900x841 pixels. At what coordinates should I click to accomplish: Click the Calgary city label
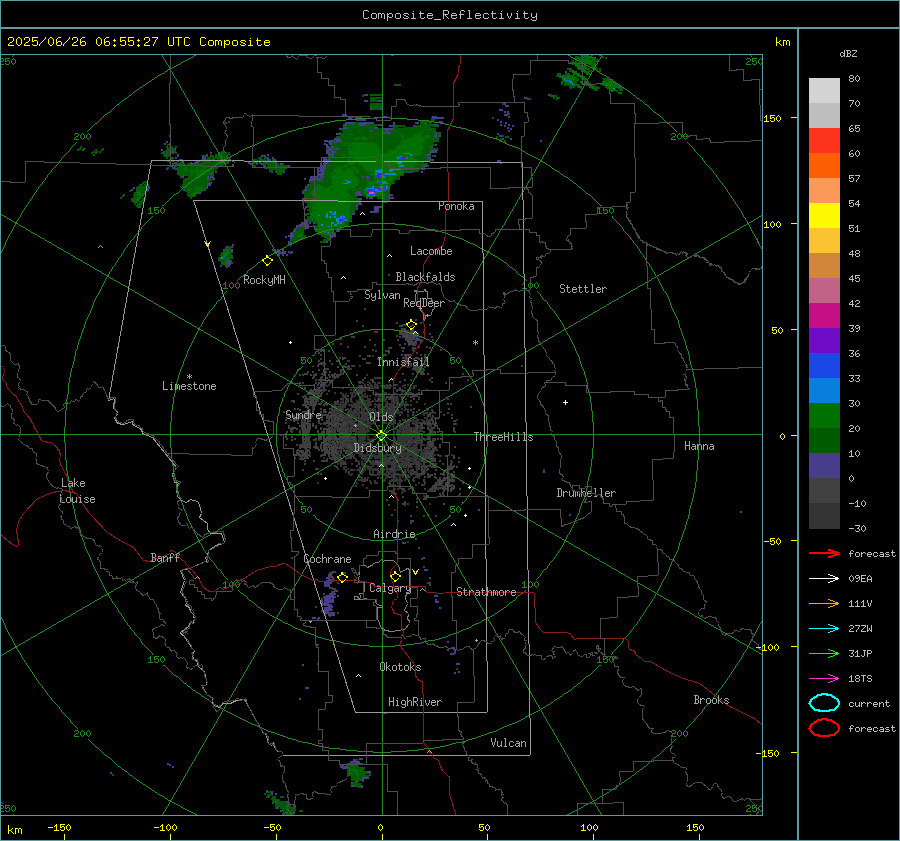click(390, 588)
